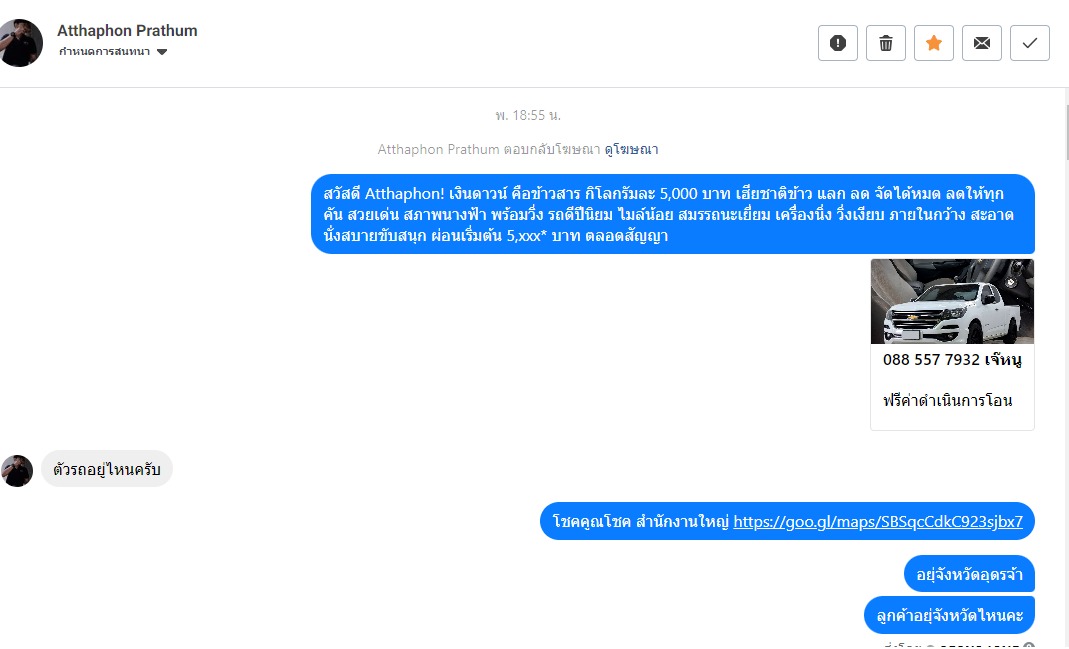Viewport: 1069px width, 649px height.
Task: Click the 'ฟรีค่าดำเนินการโอน' ad card text
Action: [948, 400]
